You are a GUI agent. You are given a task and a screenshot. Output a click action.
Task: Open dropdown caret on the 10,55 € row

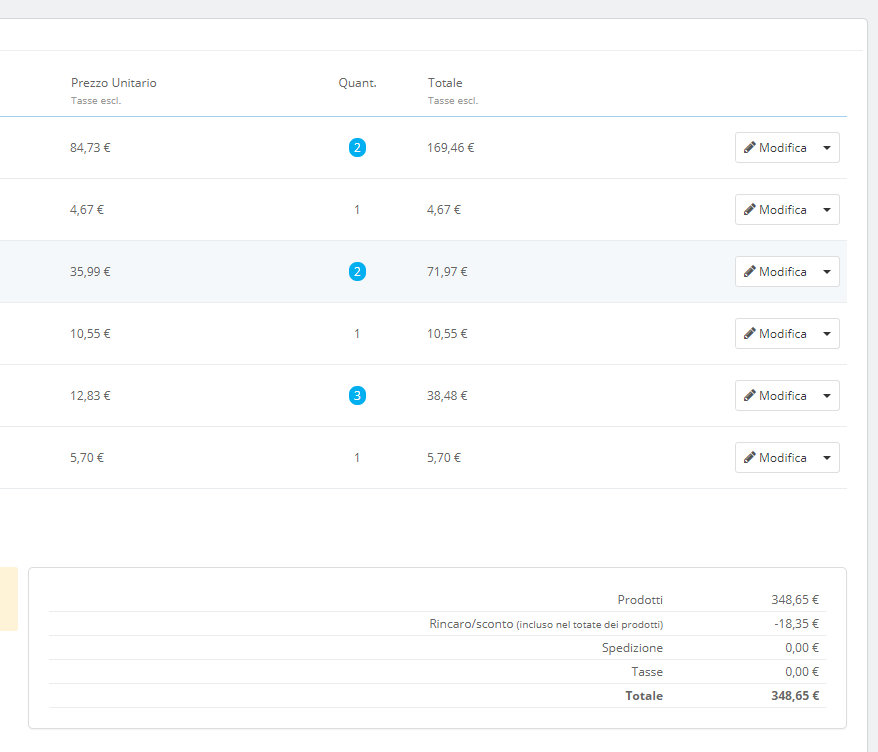pos(827,334)
